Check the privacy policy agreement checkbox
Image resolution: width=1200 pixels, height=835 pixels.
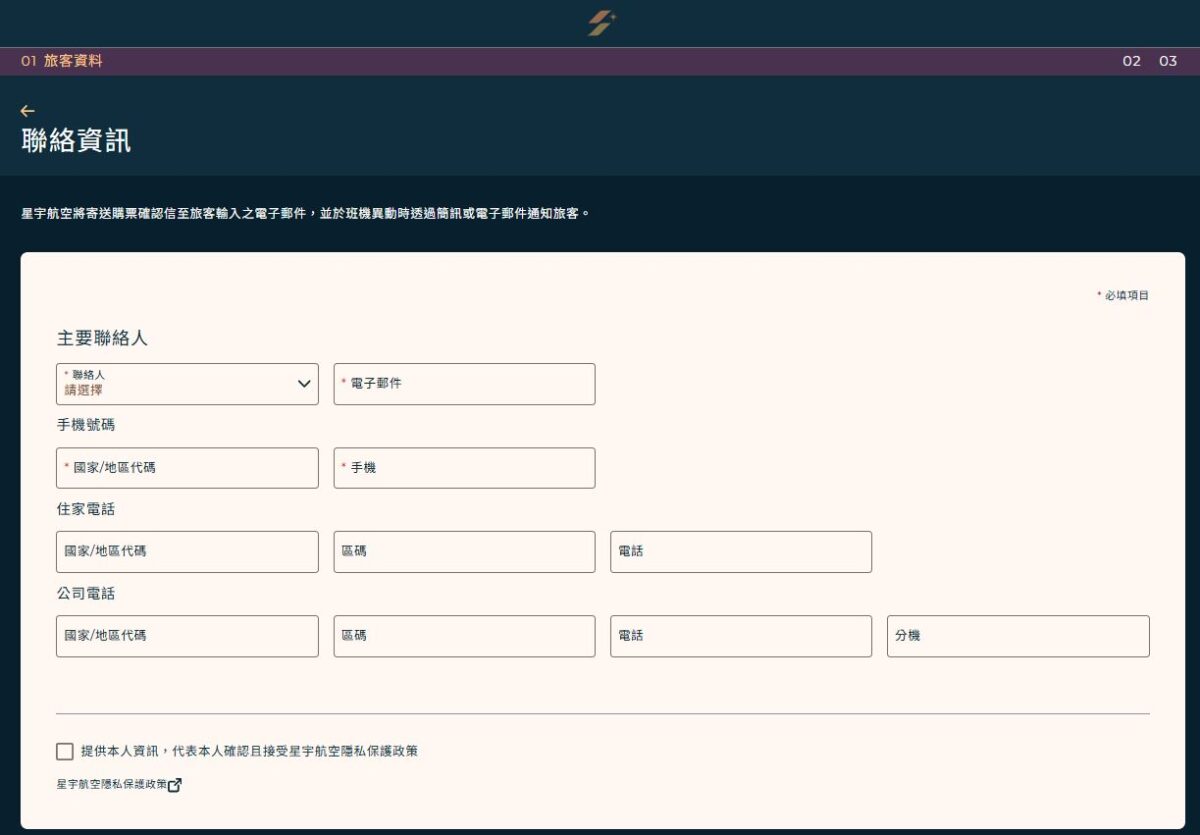(x=65, y=751)
